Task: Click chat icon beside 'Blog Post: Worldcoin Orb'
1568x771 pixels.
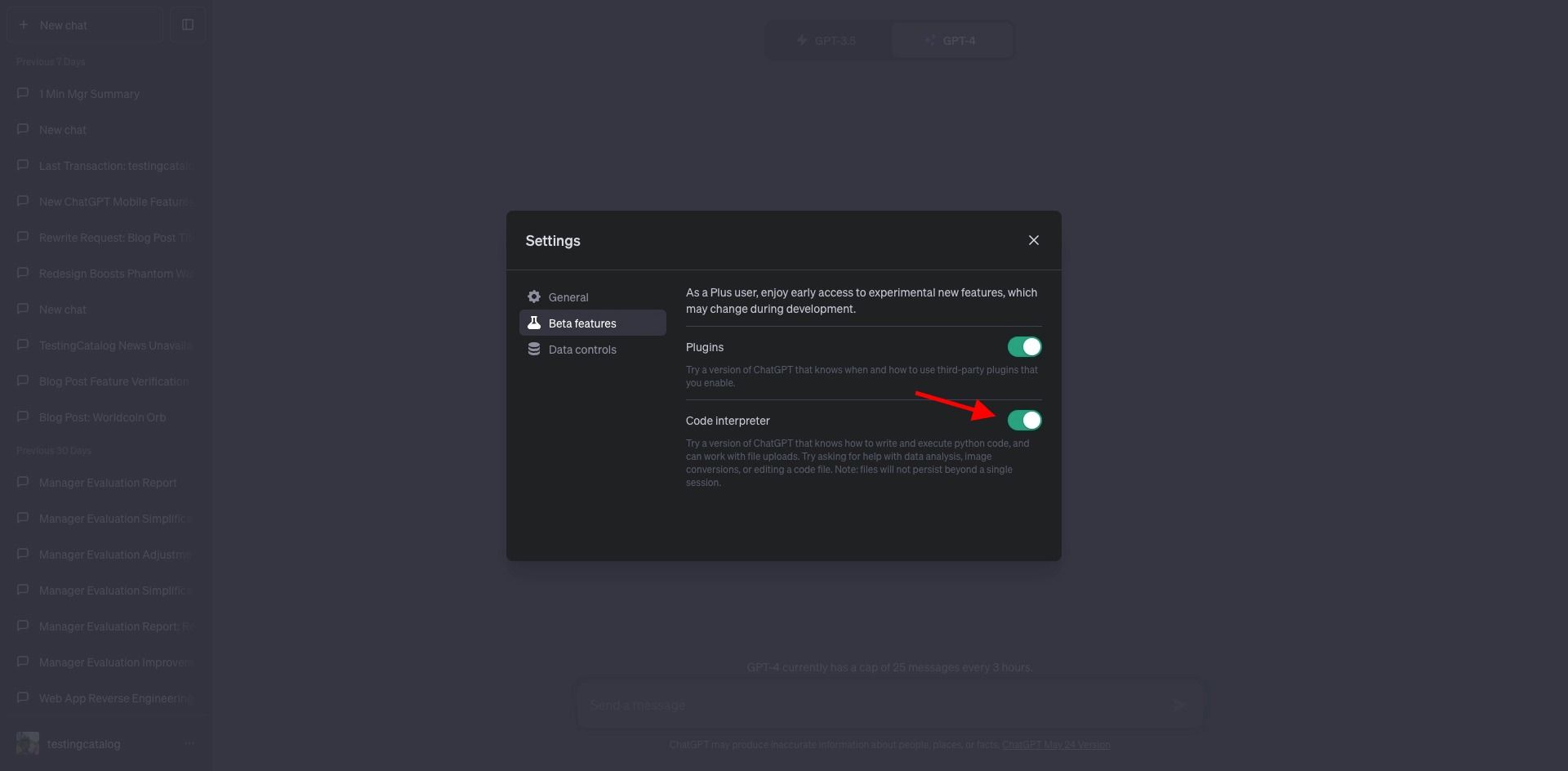Action: [x=23, y=417]
